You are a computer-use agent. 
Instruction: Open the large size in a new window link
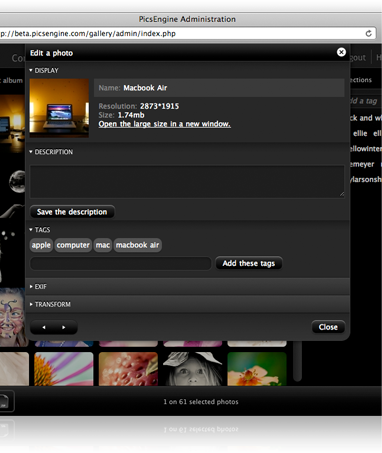pos(164,124)
